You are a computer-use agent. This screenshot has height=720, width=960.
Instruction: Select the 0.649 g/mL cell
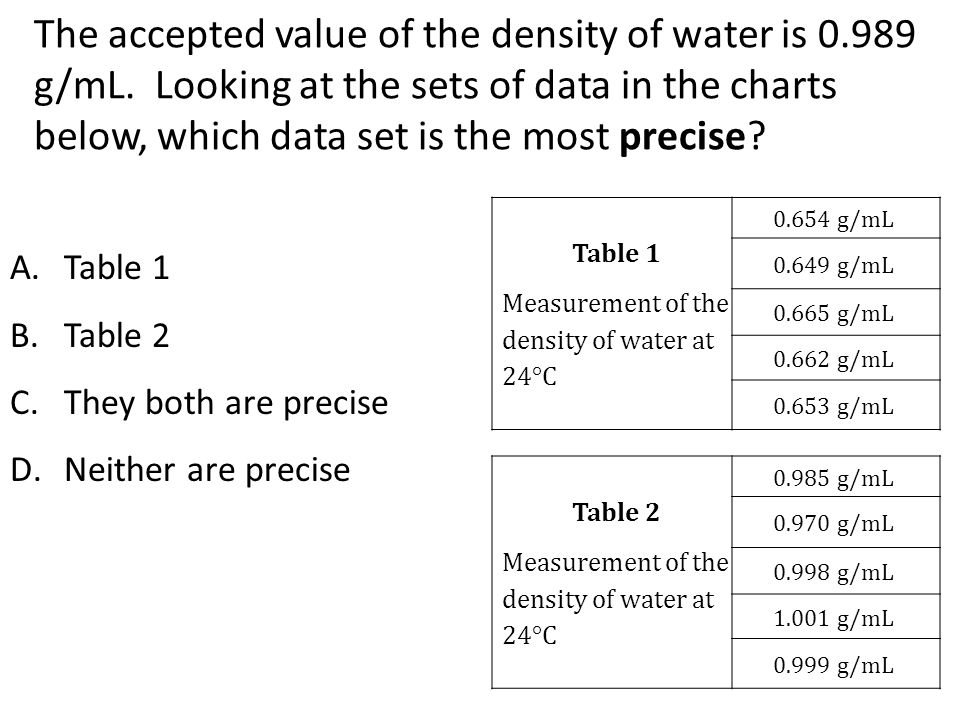tap(836, 264)
